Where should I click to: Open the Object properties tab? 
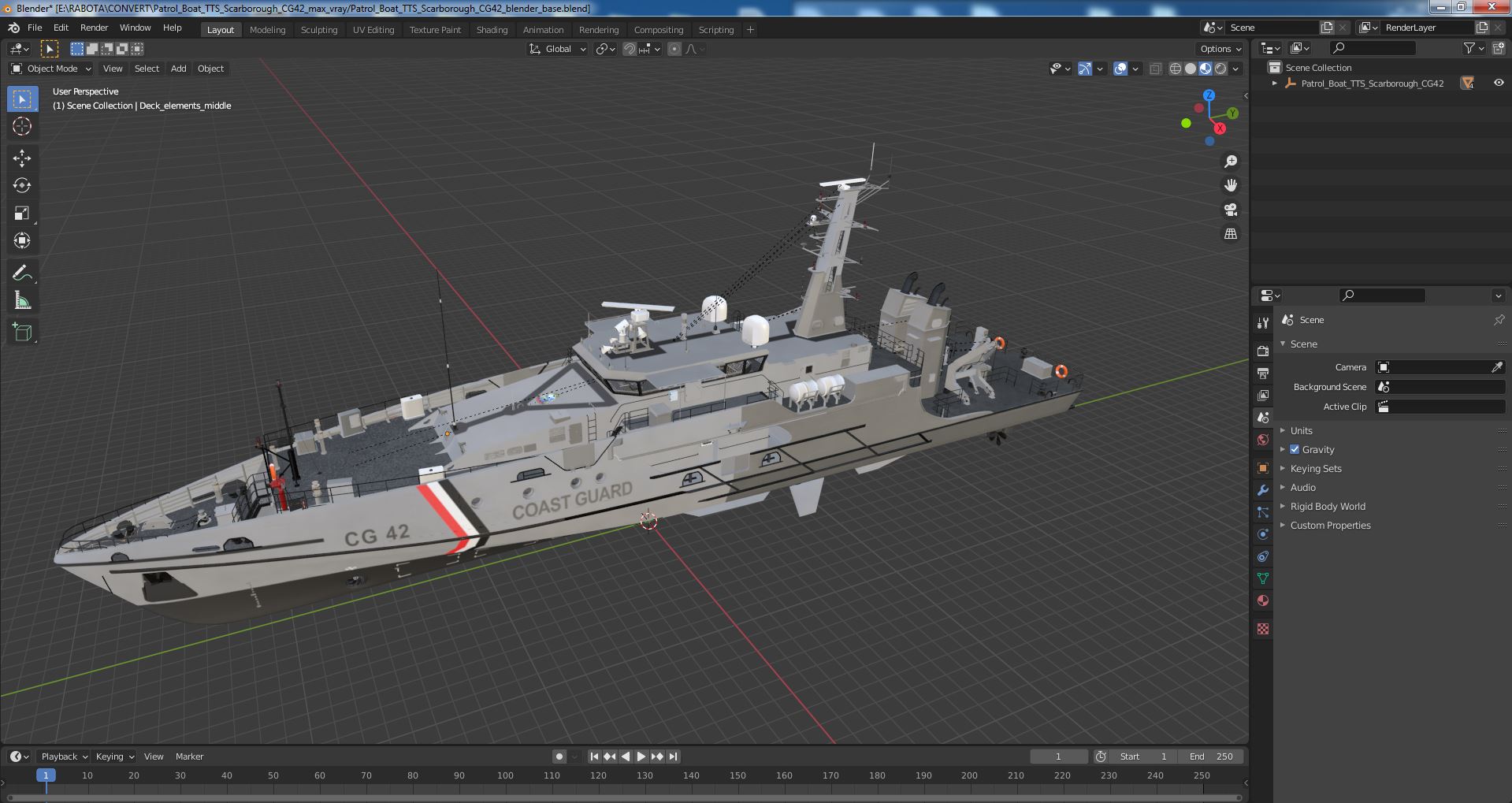(x=1263, y=468)
